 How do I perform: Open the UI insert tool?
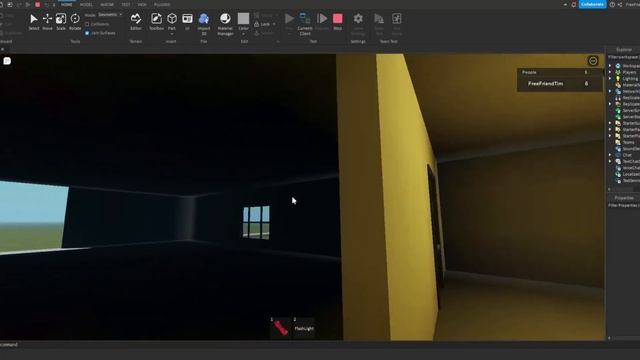(x=187, y=22)
